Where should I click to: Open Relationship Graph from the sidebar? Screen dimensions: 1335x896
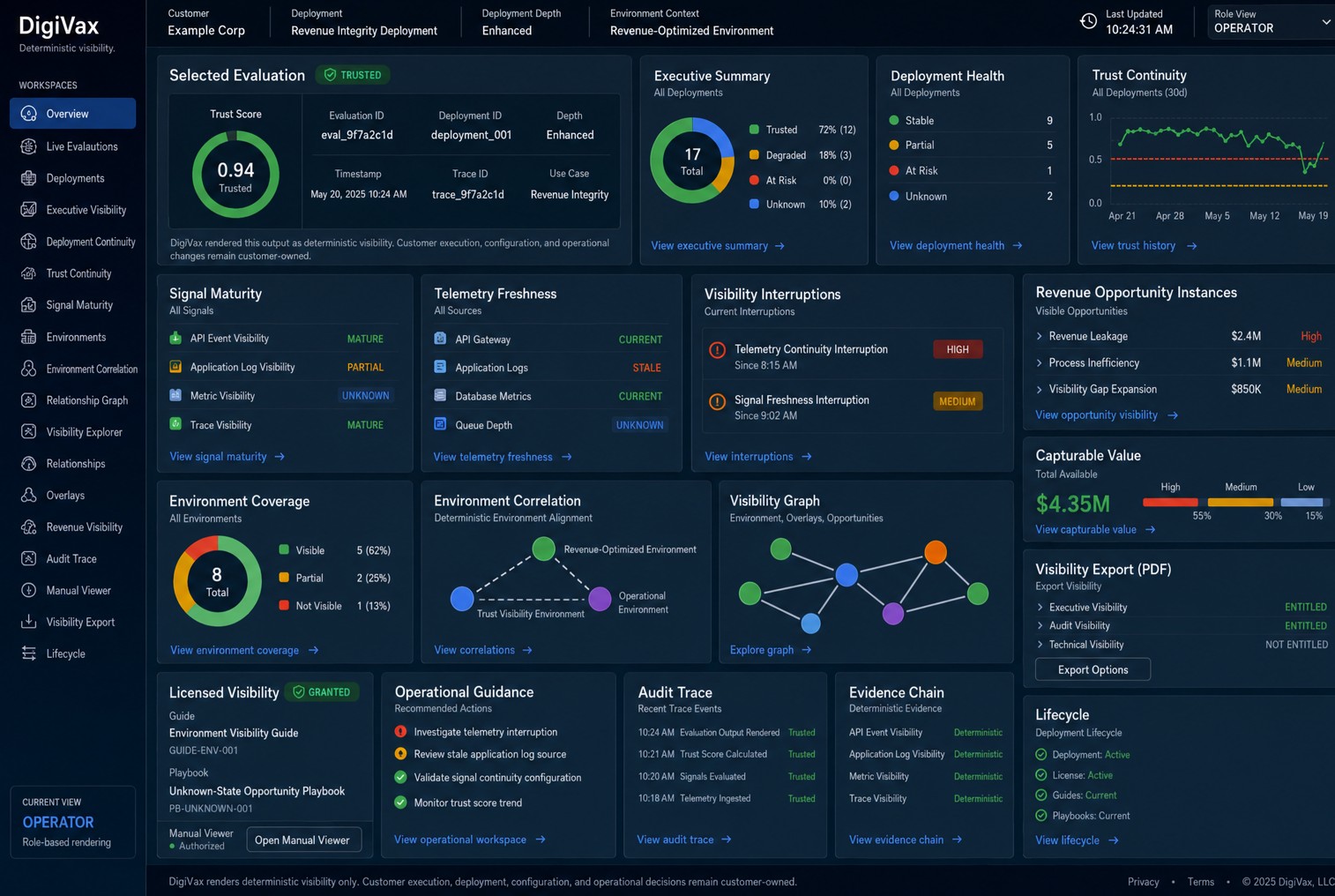click(x=73, y=400)
